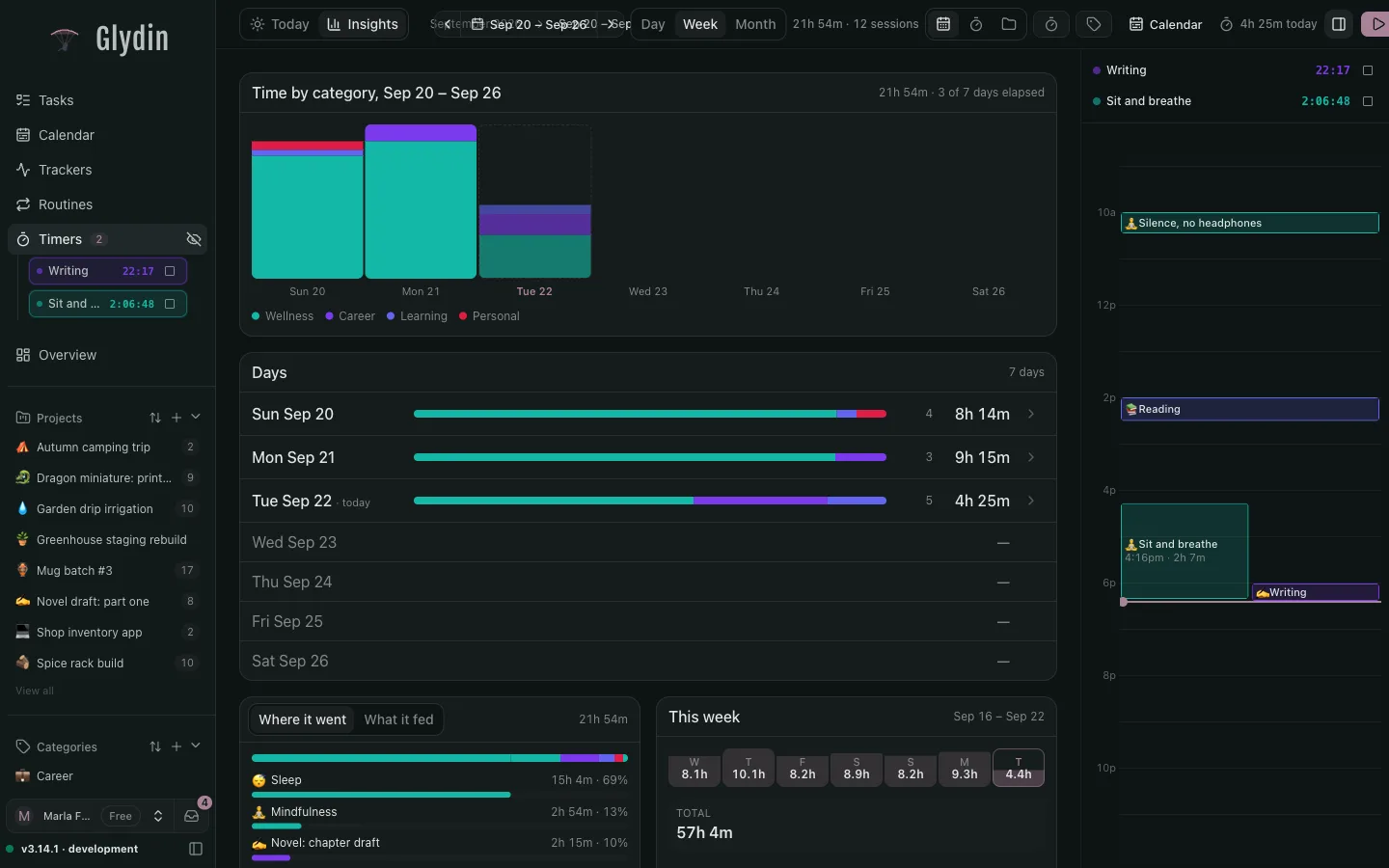This screenshot has width=1389, height=868.
Task: Open the Overview page in sidebar
Action: [x=107, y=355]
